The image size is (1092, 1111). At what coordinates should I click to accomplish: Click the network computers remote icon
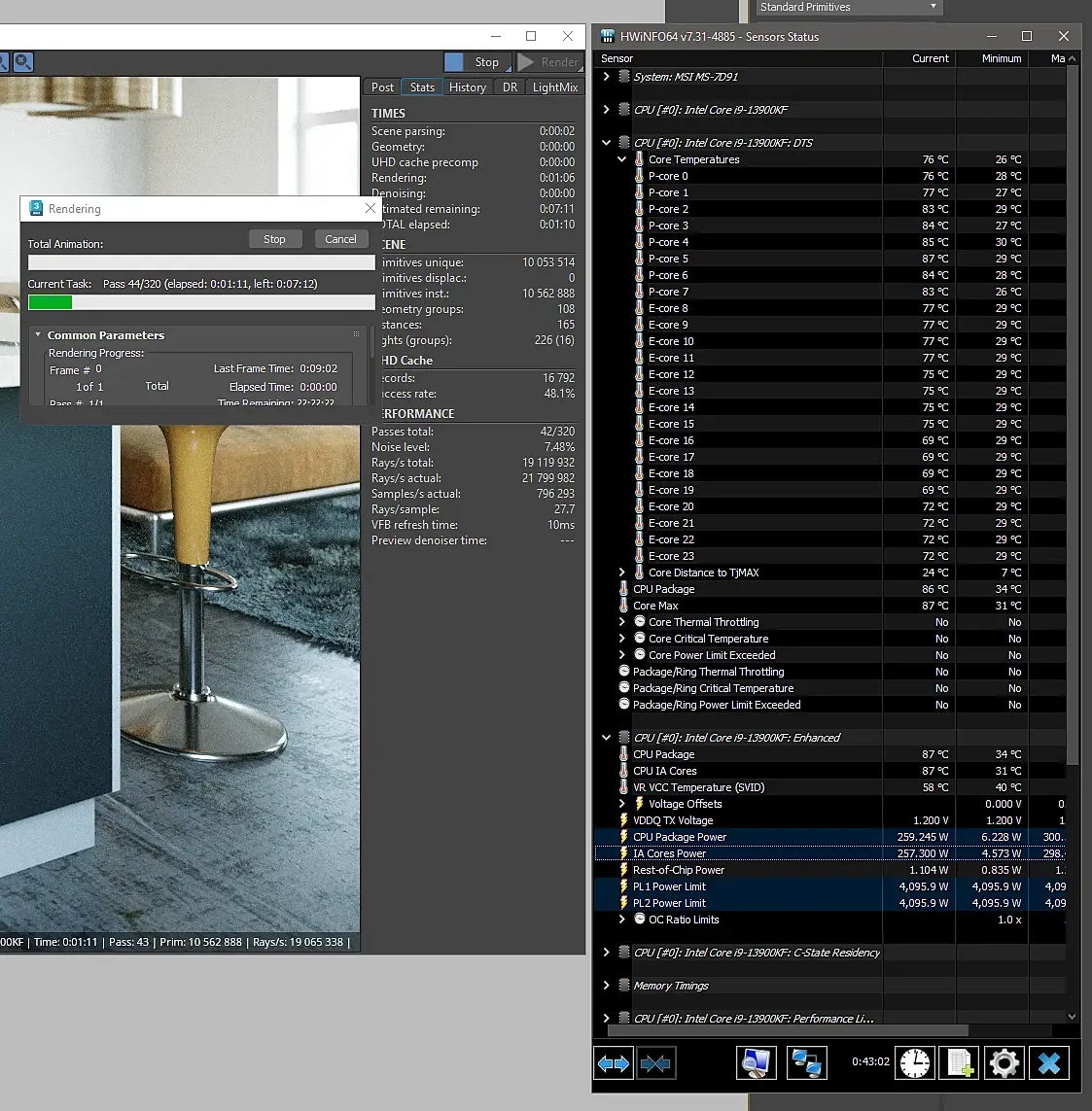[806, 1063]
